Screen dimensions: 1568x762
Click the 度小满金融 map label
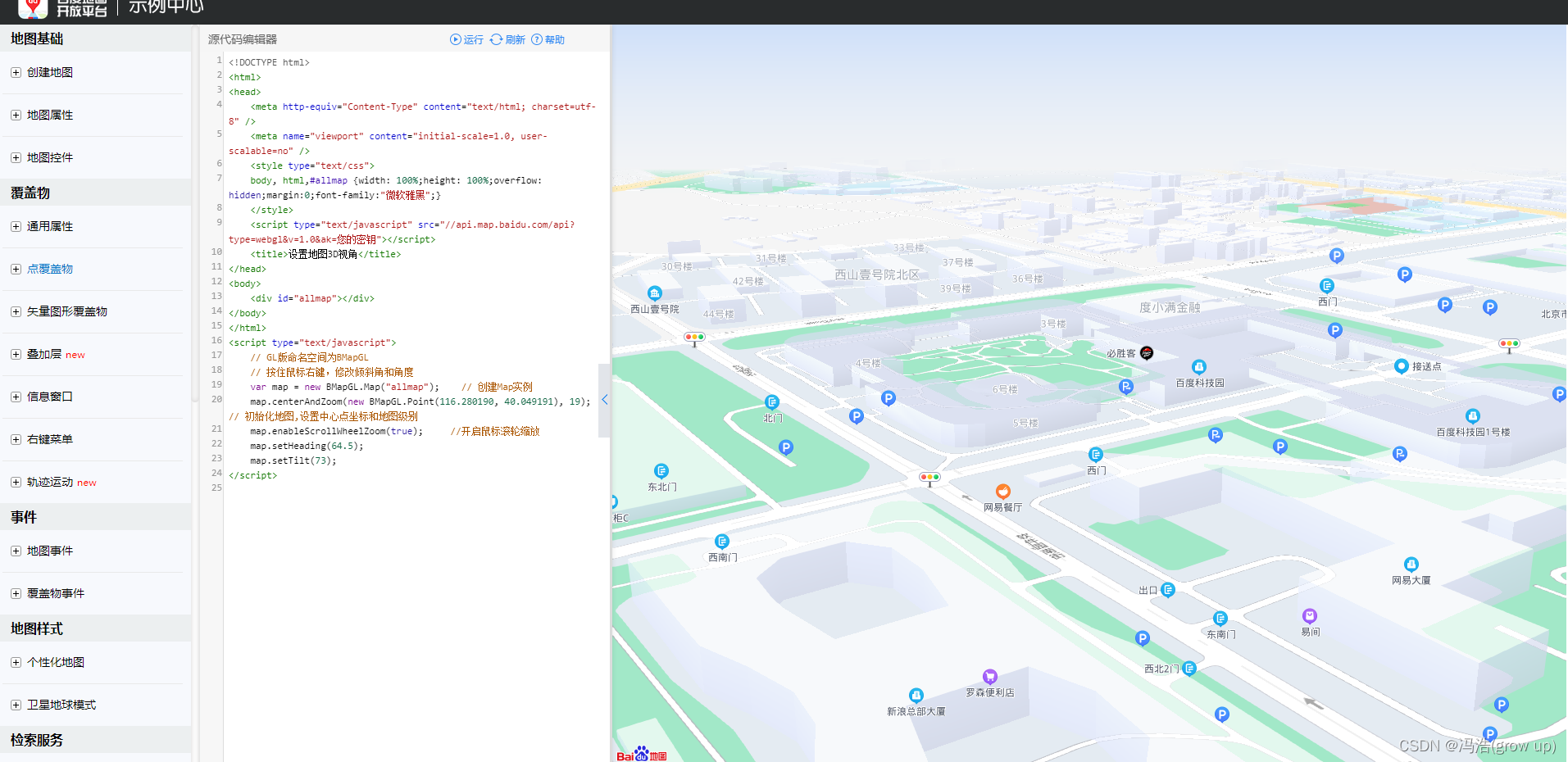1170,307
